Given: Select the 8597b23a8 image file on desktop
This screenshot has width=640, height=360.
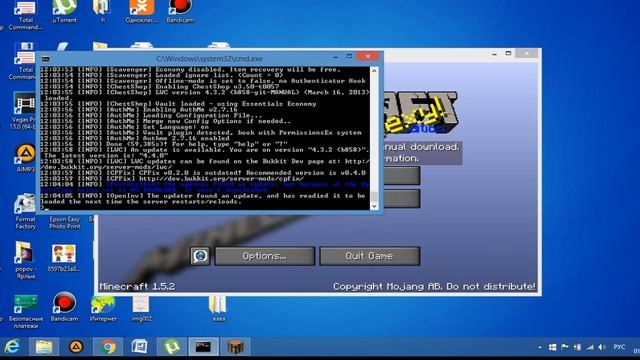Looking at the screenshot, I should tap(64, 258).
